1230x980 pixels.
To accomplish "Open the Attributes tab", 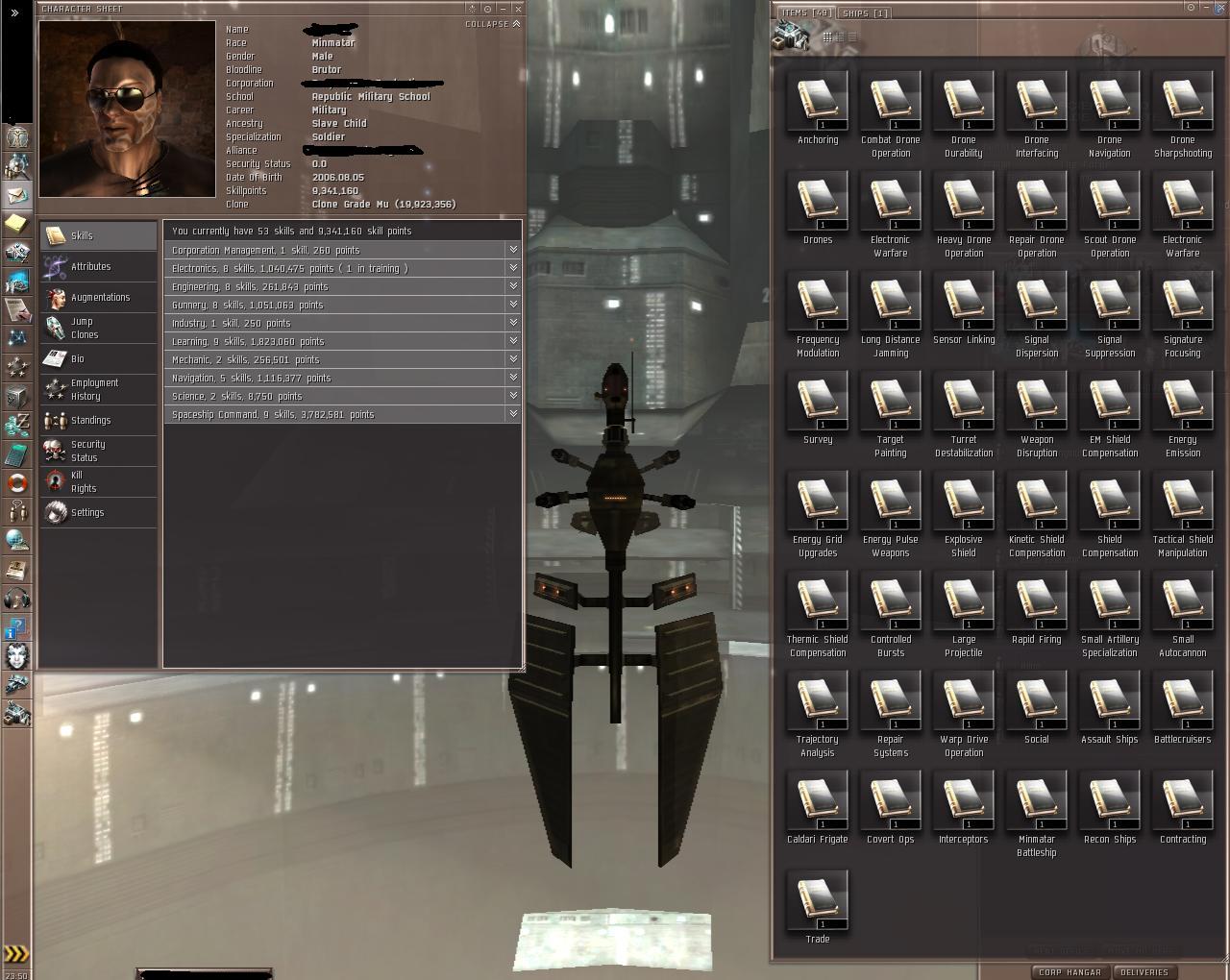I will (98, 266).
